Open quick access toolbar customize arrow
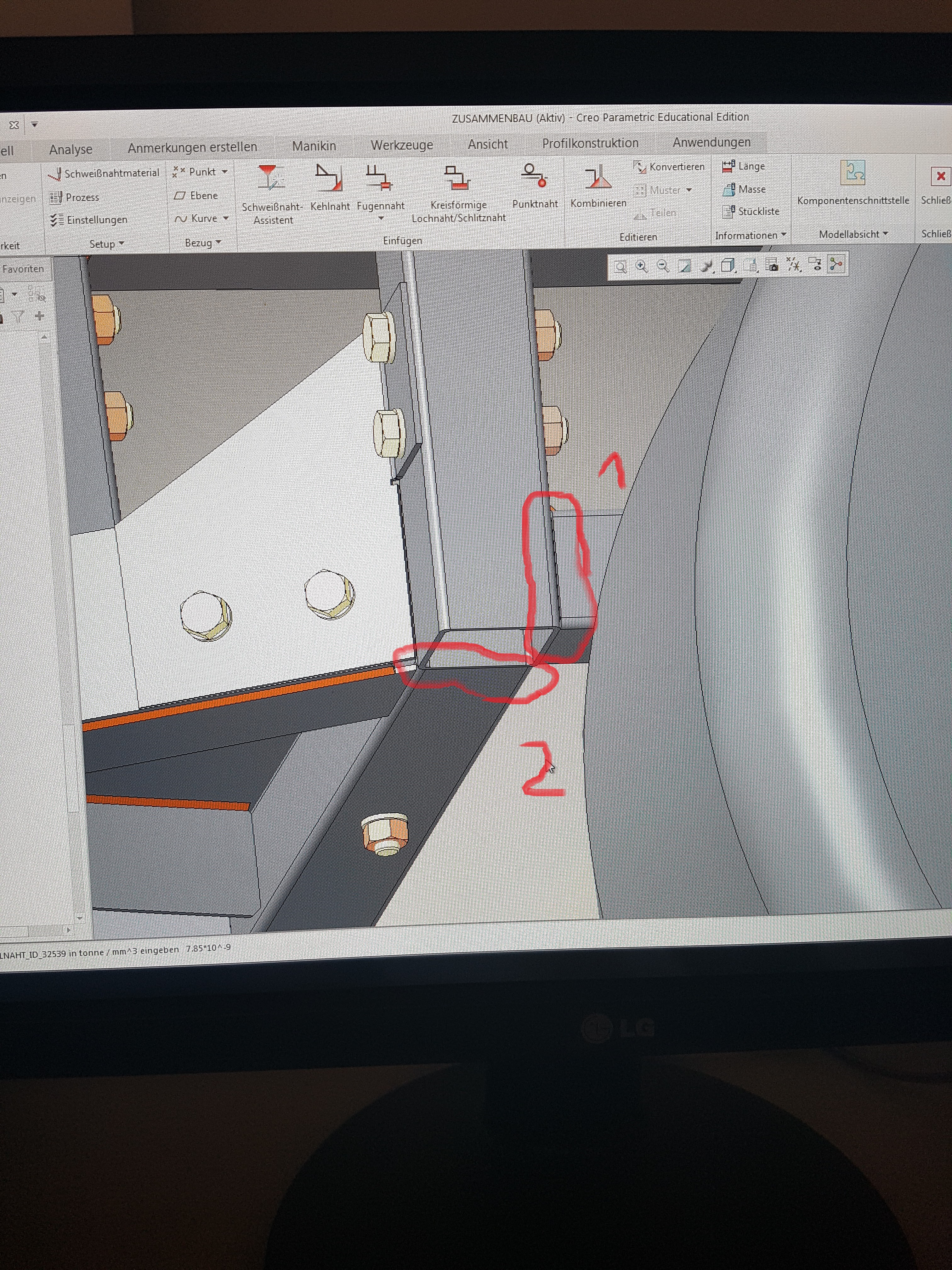The width and height of the screenshot is (952, 1270). 34,125
